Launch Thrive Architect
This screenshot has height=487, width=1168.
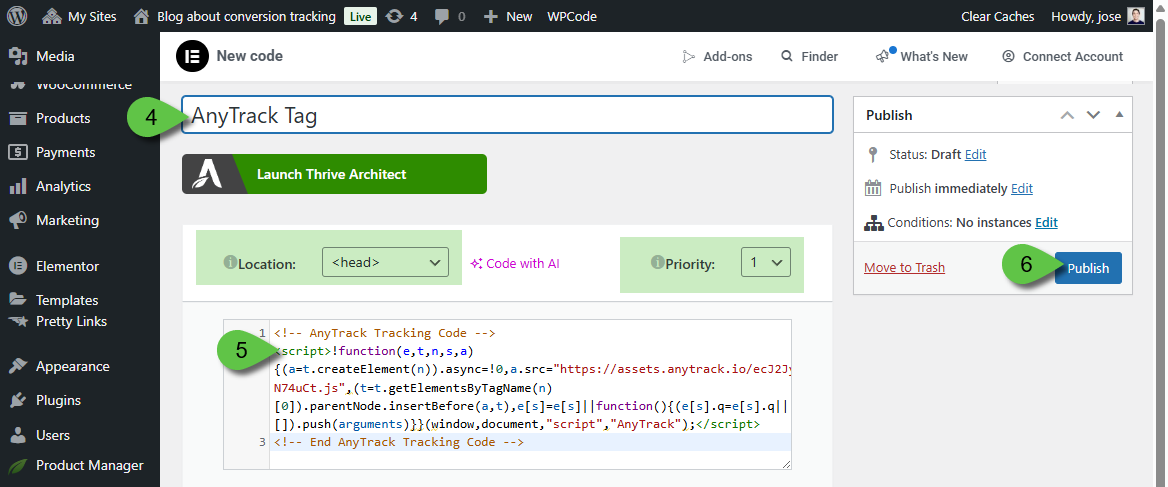(334, 174)
